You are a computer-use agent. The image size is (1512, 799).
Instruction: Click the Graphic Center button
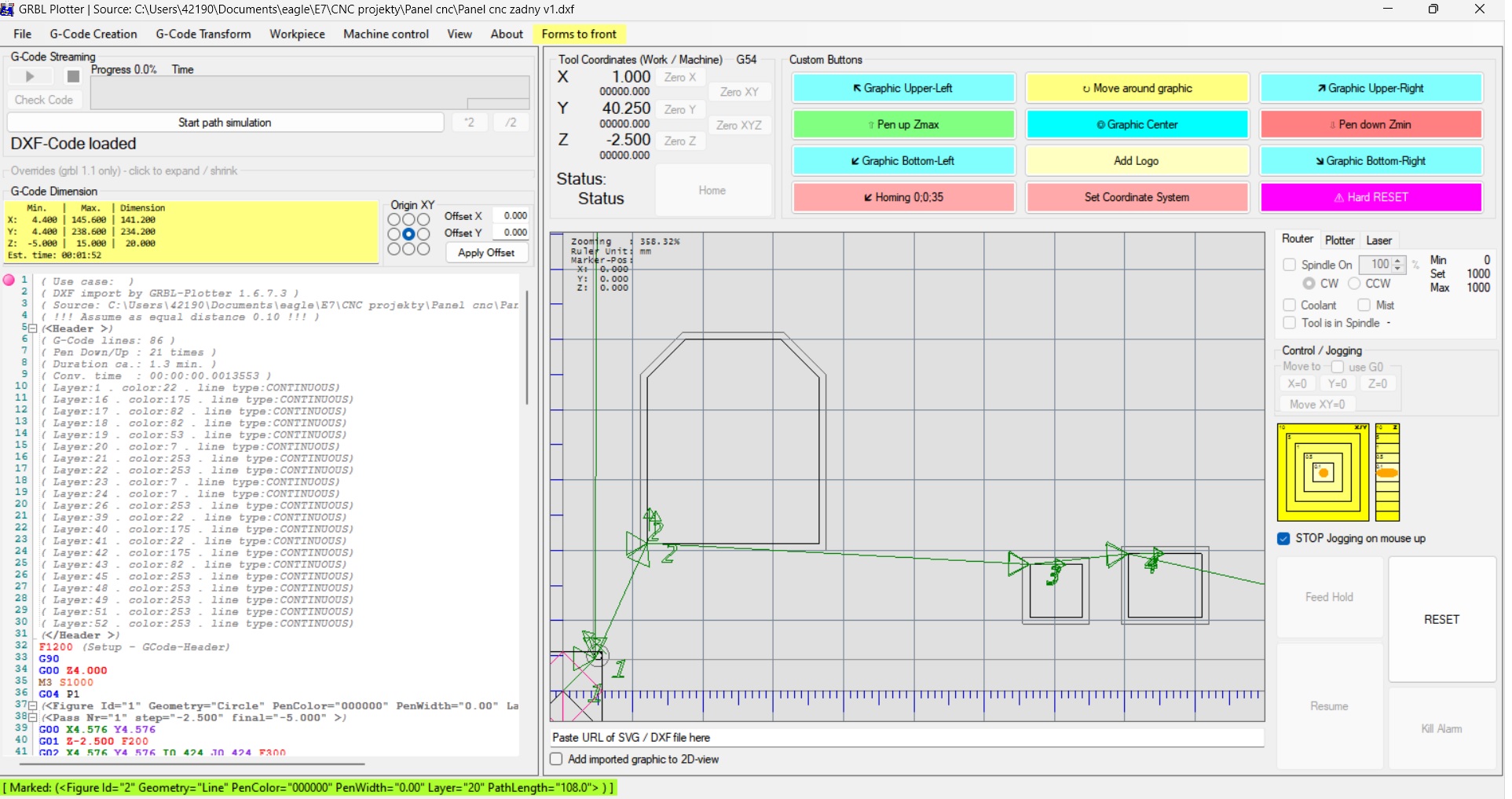pos(1137,124)
